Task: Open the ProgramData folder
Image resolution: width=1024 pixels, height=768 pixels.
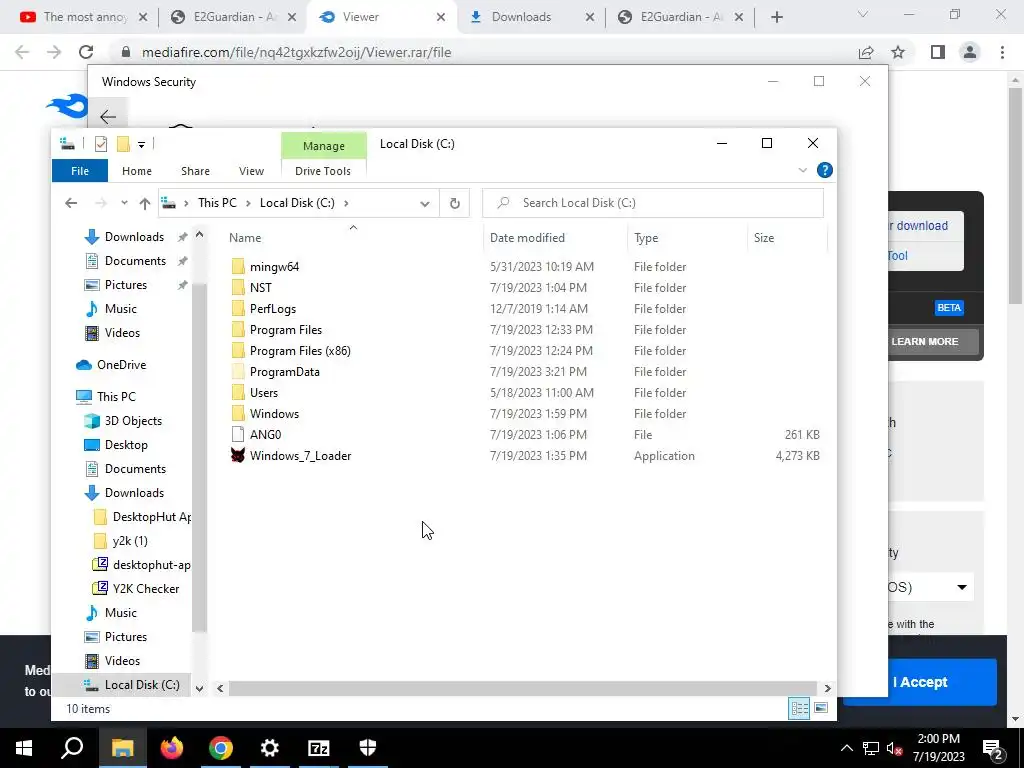Action: pos(284,372)
